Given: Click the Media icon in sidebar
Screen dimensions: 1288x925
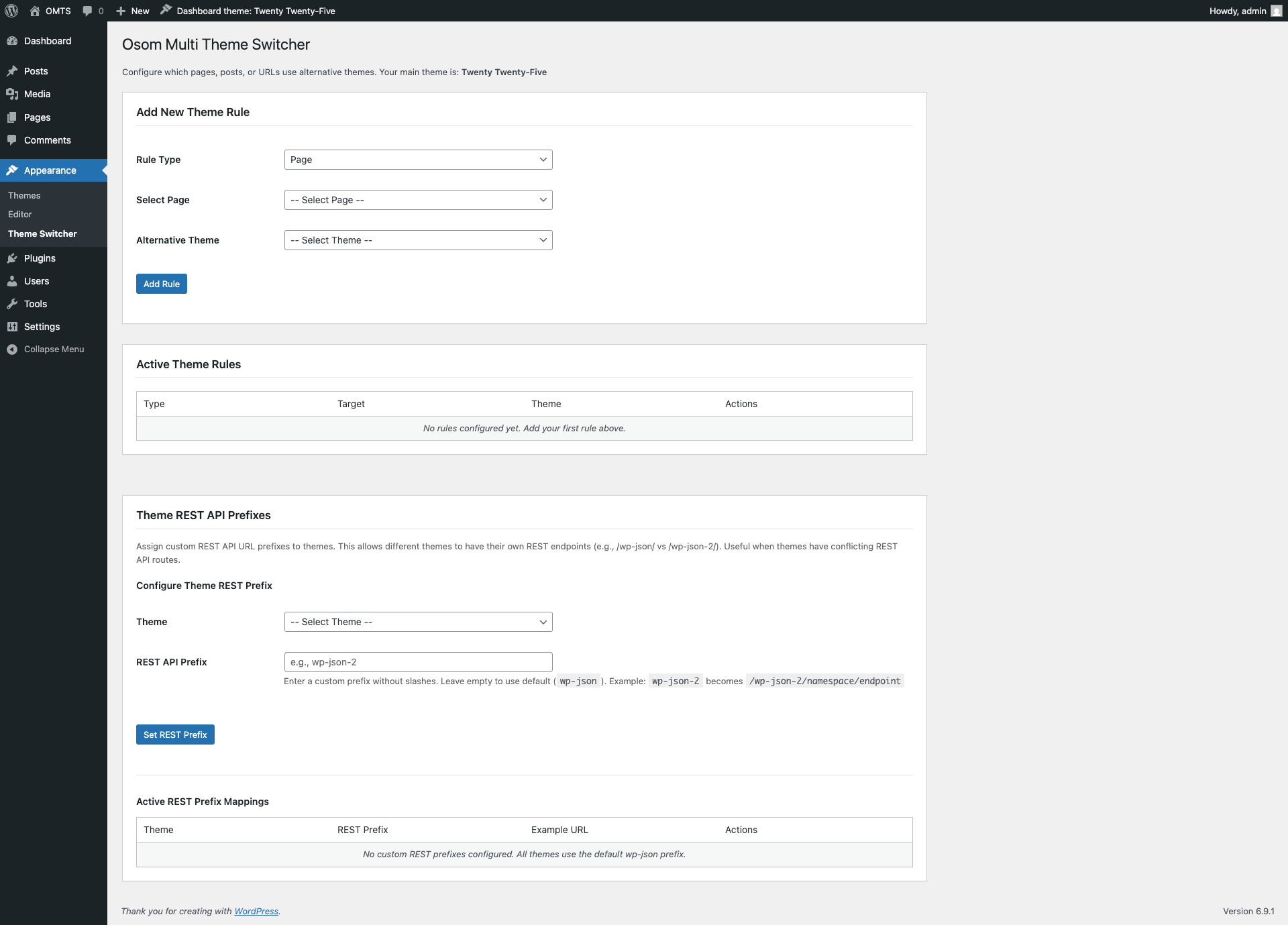Looking at the screenshot, I should (12, 94).
